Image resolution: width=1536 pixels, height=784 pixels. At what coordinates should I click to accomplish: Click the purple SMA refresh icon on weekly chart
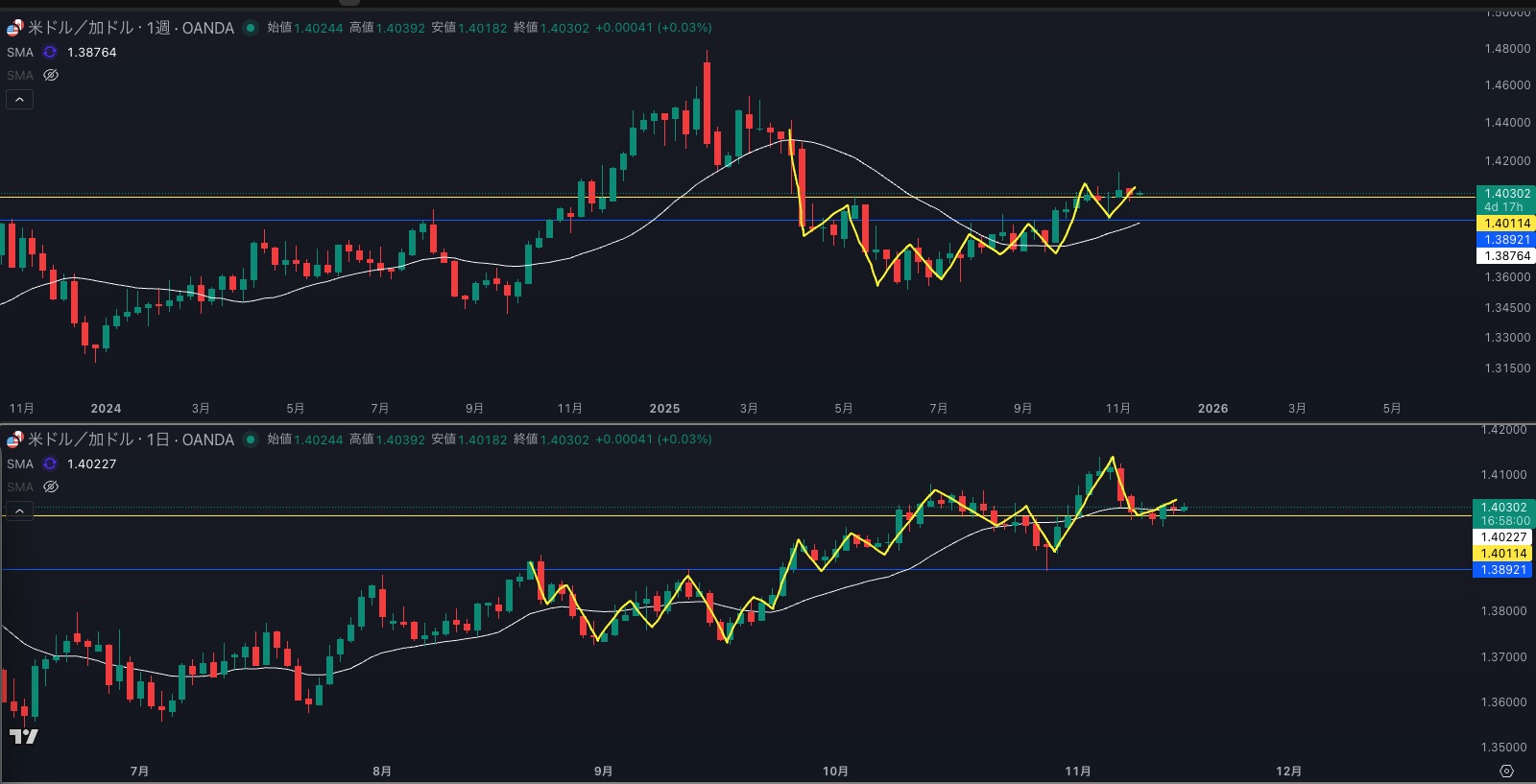50,52
